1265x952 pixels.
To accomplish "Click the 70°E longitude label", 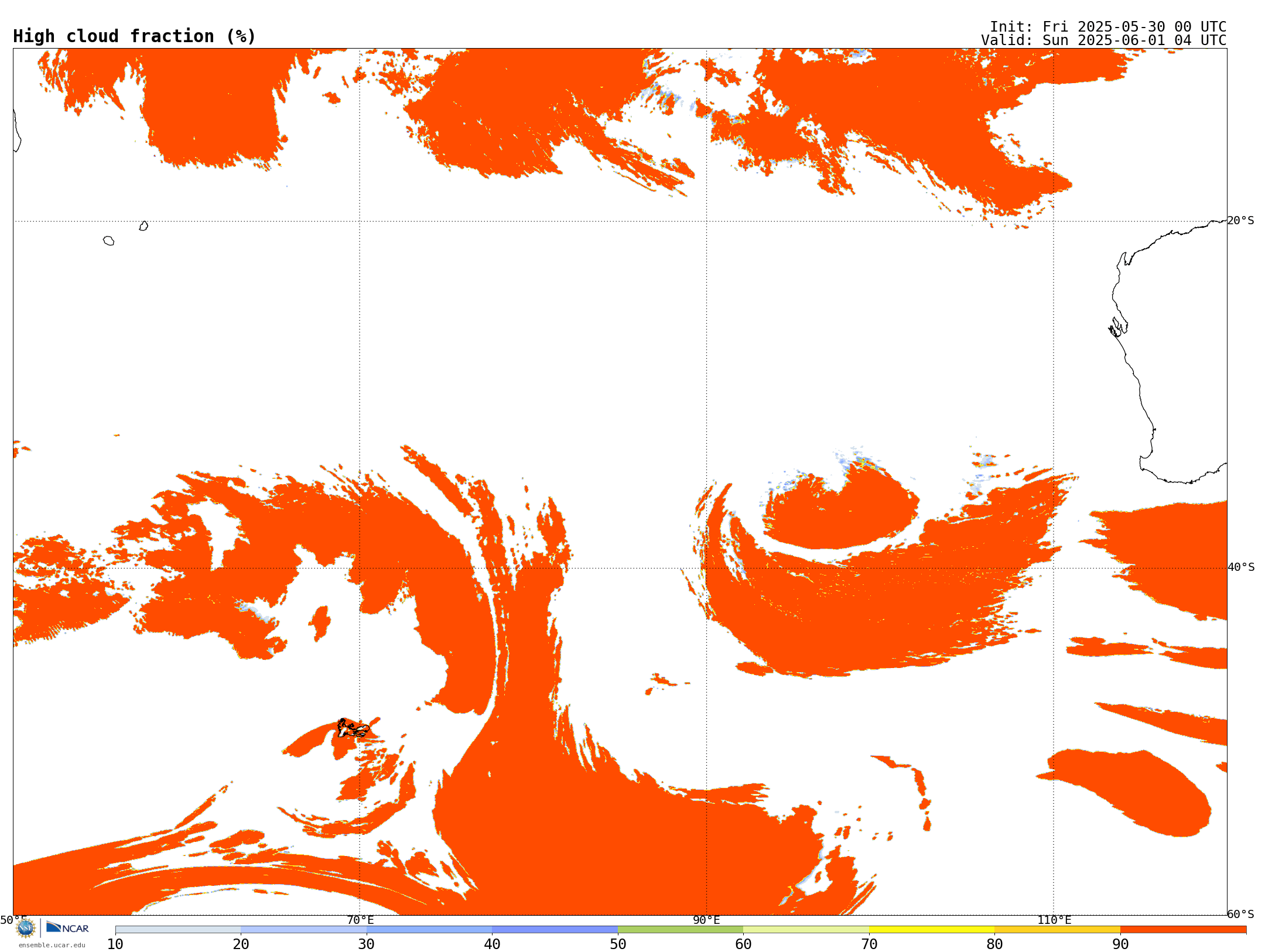I will [x=360, y=920].
